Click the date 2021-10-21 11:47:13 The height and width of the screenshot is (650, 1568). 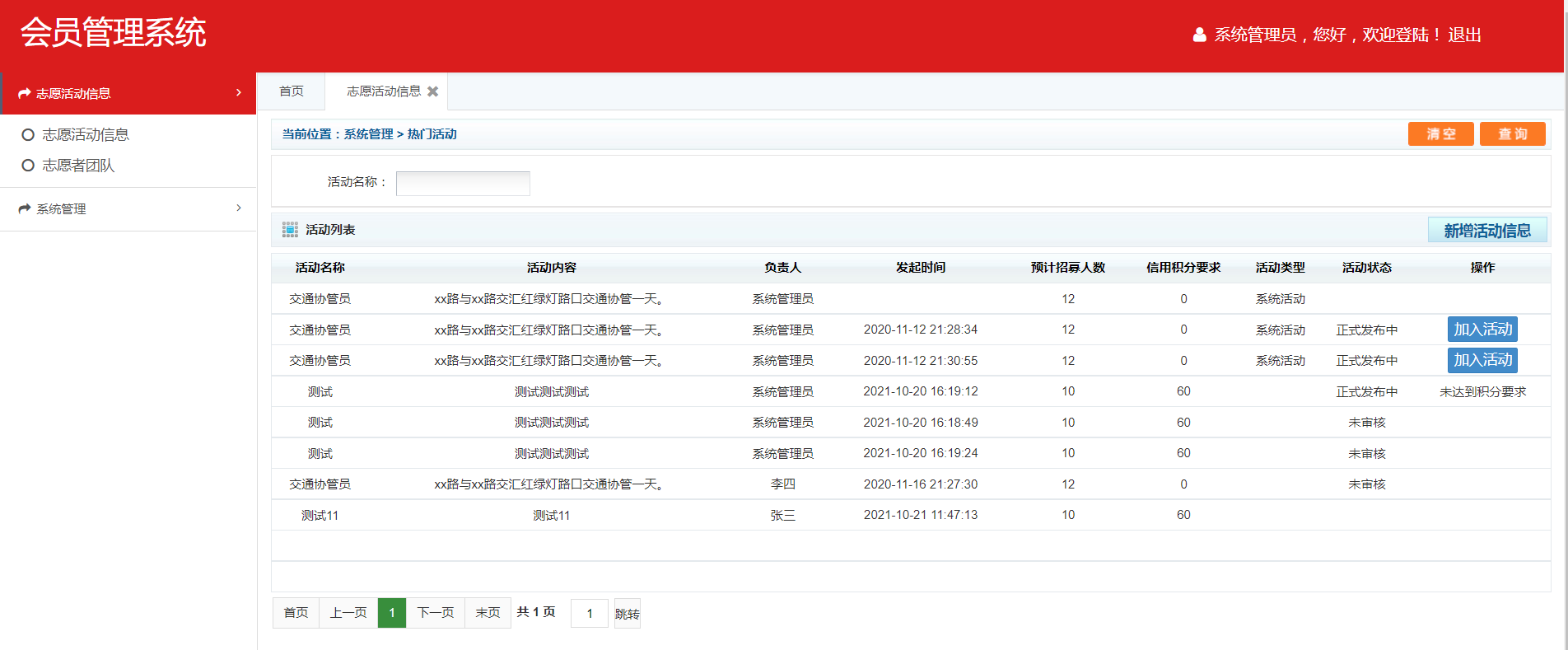coord(921,515)
